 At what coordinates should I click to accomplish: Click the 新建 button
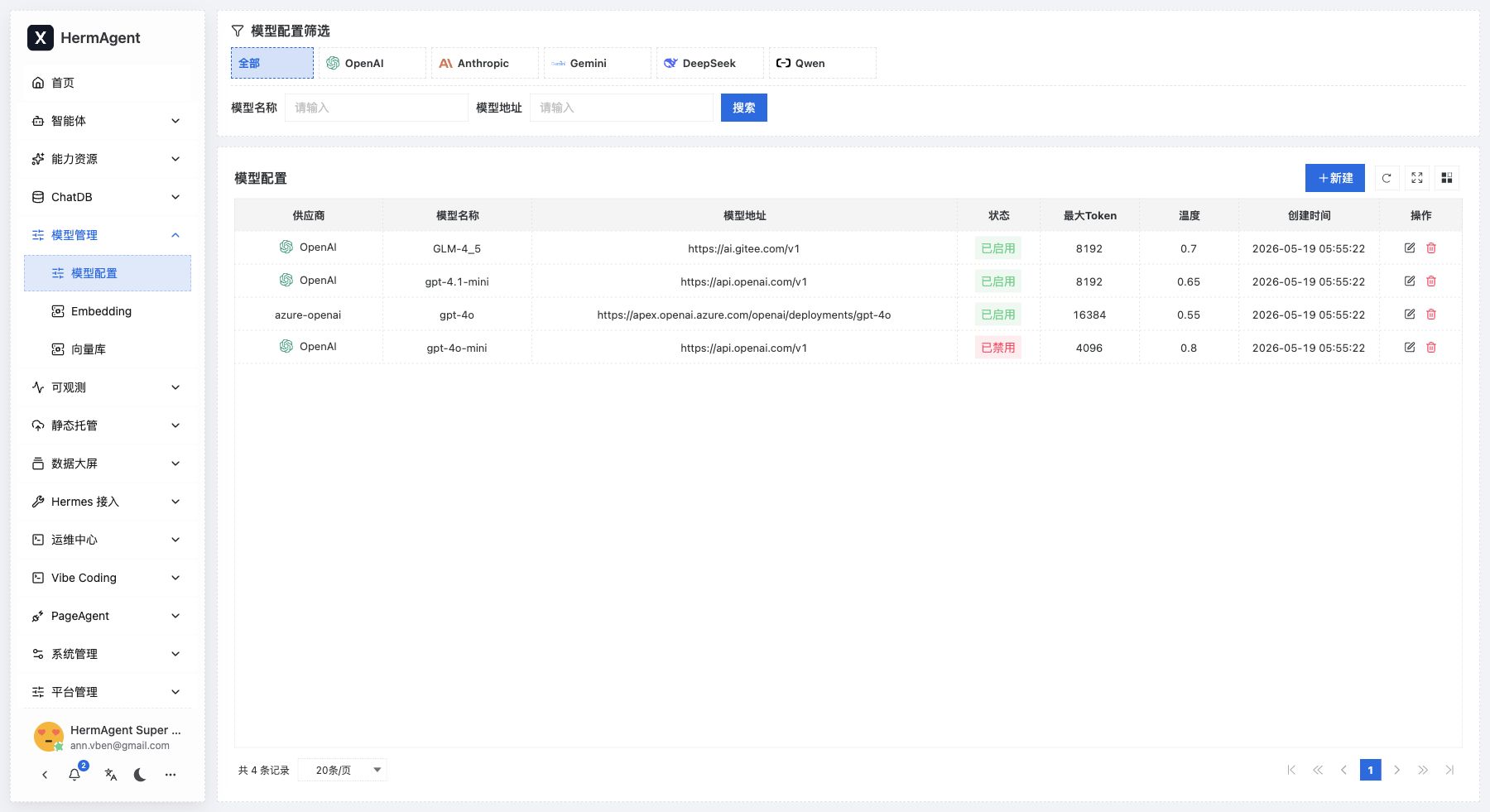(x=1335, y=178)
